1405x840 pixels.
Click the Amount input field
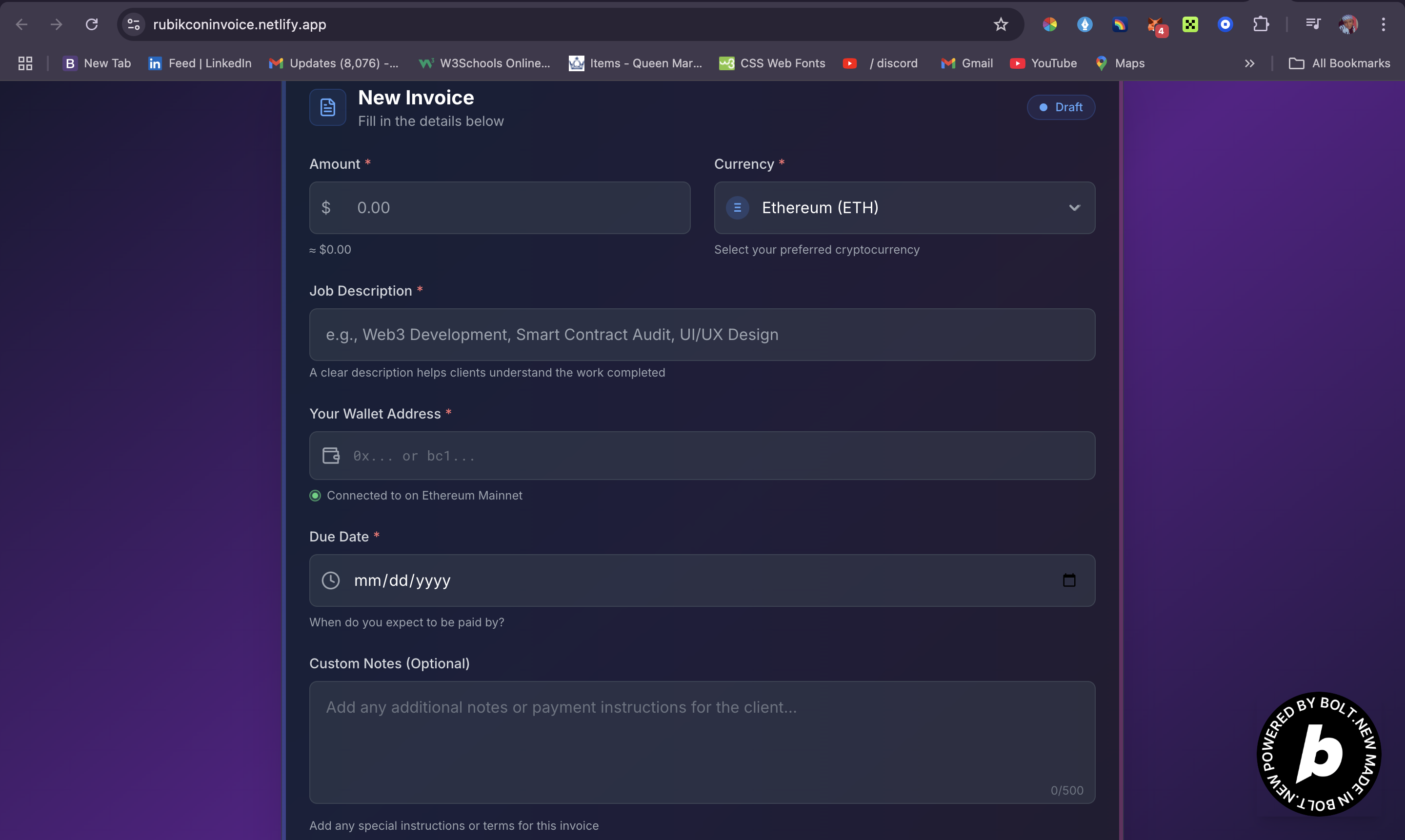tap(509, 208)
